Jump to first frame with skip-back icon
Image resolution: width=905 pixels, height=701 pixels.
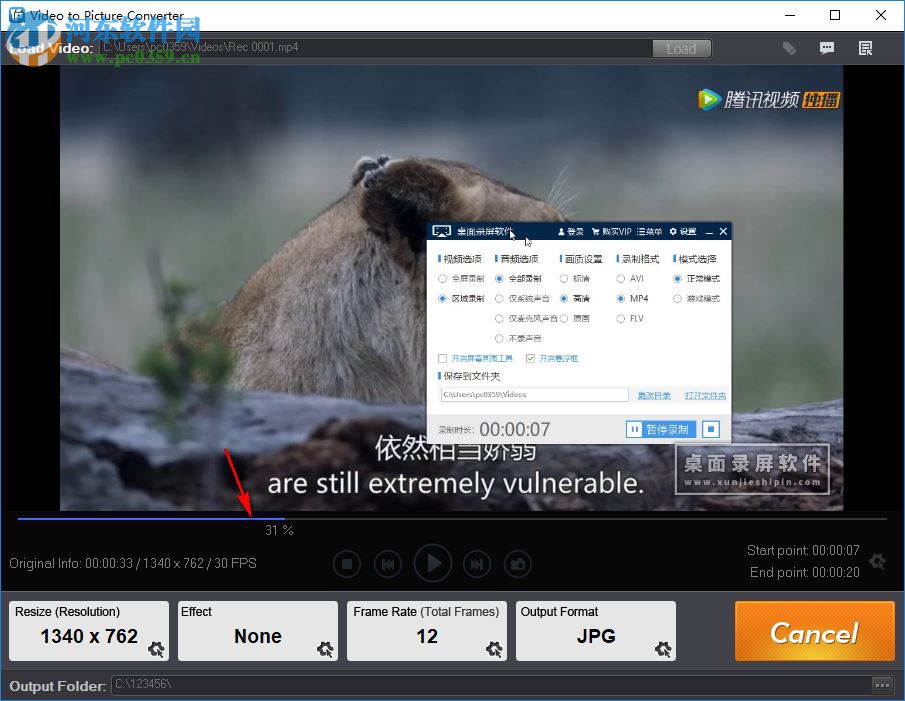point(388,563)
